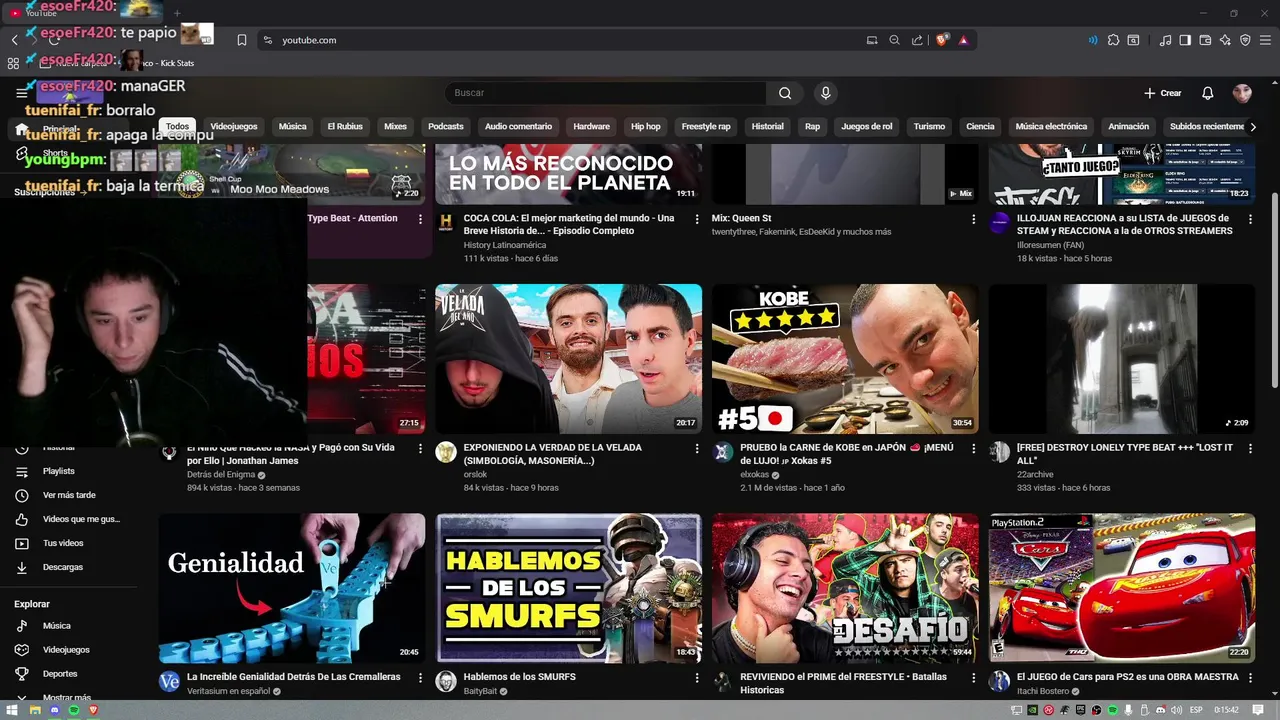Click the Crear button
The width and height of the screenshot is (1280, 720).
coord(1163,93)
